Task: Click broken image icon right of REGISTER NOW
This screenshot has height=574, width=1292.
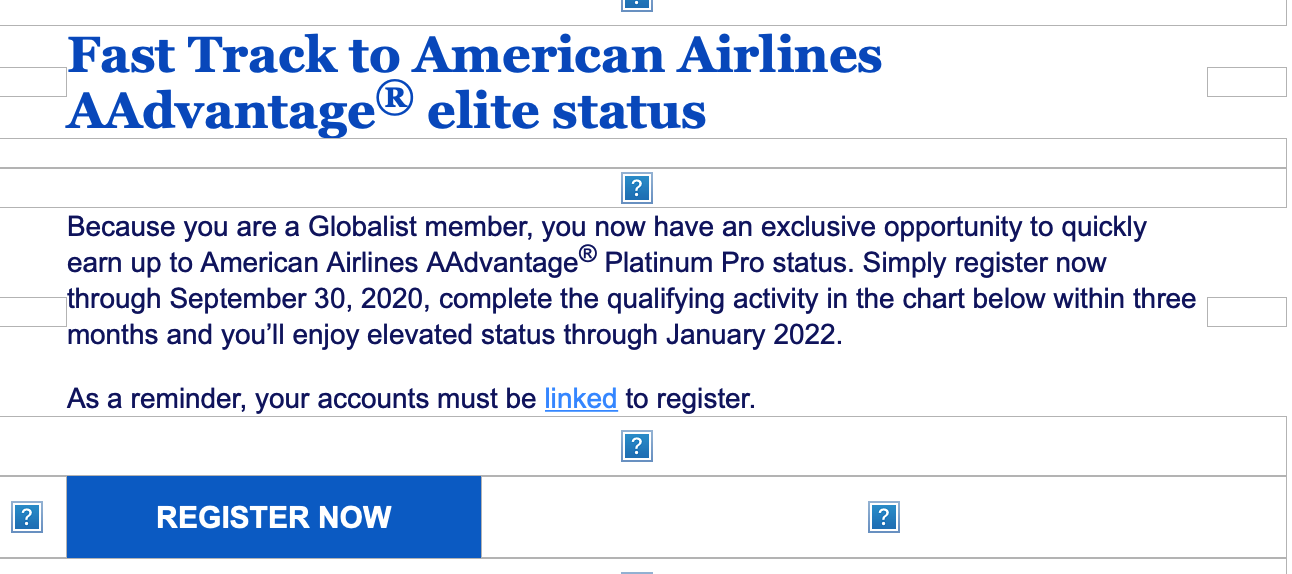Action: pos(883,517)
